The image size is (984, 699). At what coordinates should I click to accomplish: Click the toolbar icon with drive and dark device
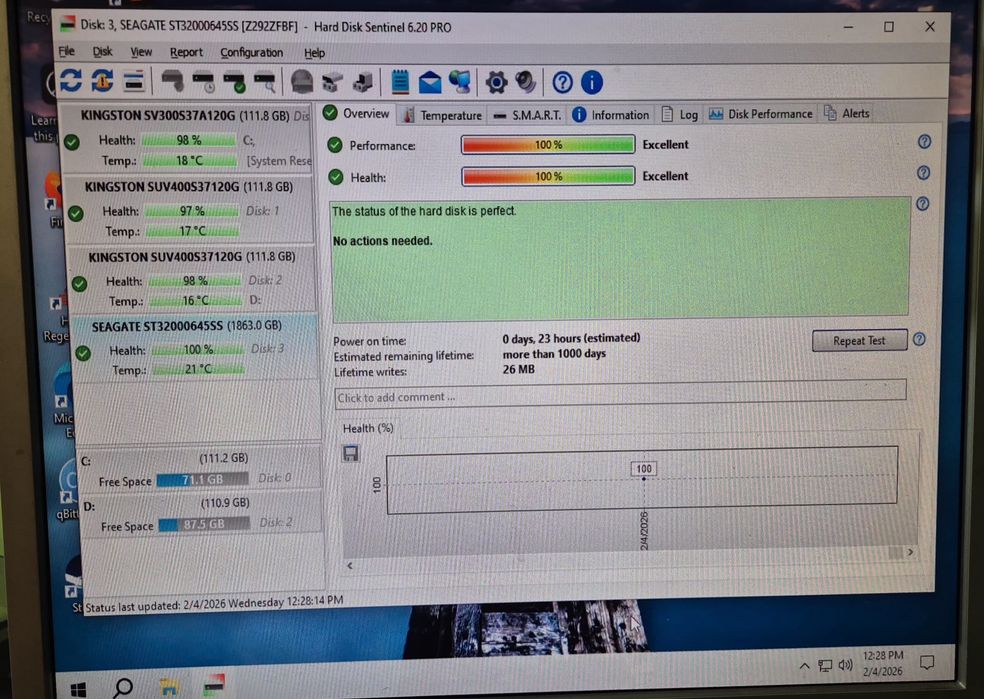[363, 82]
